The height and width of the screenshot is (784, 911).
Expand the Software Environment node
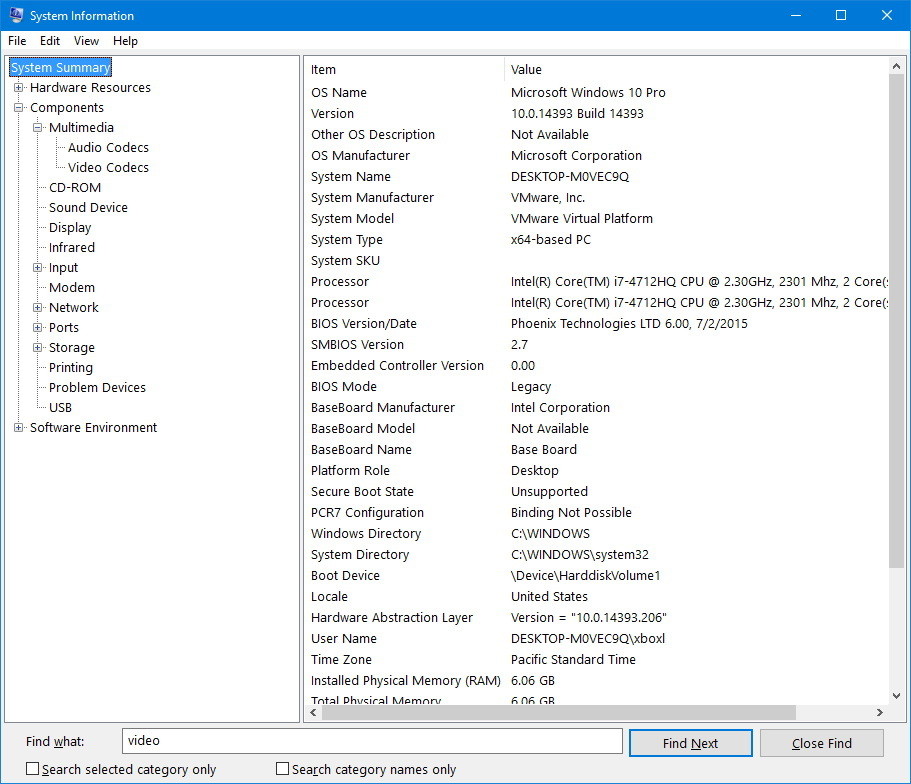(x=19, y=427)
